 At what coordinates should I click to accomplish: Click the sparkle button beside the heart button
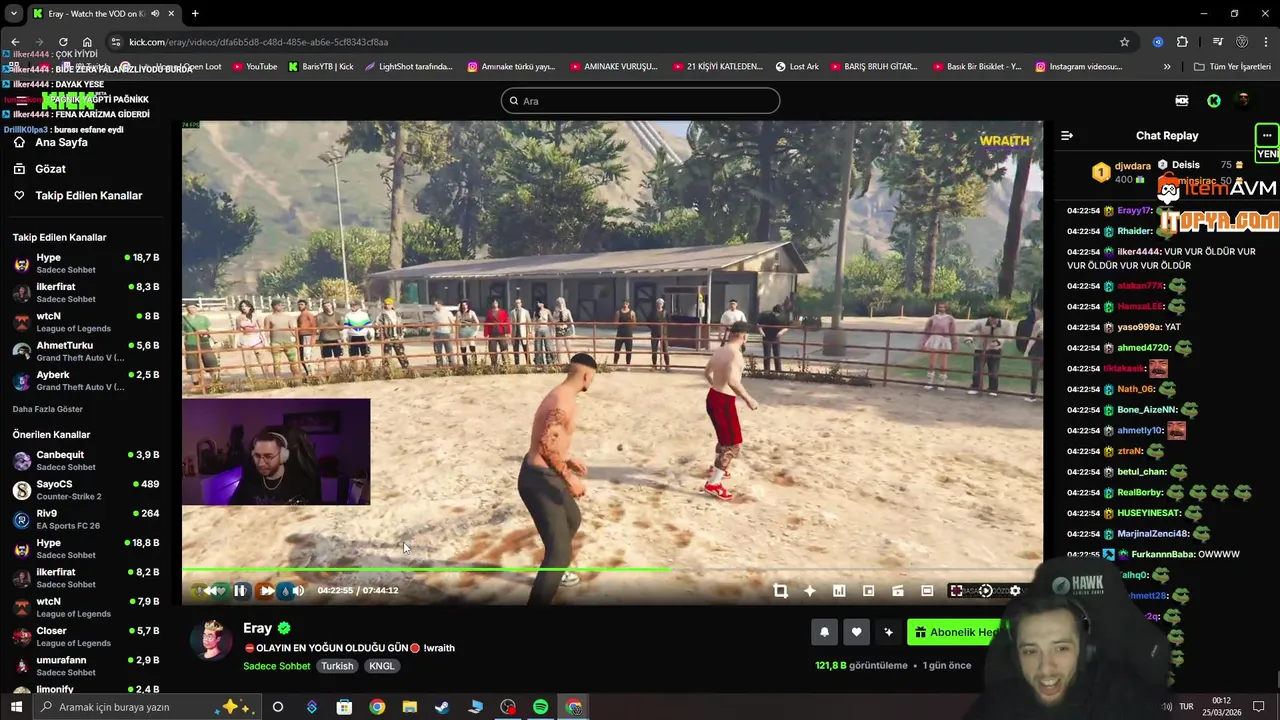click(888, 632)
